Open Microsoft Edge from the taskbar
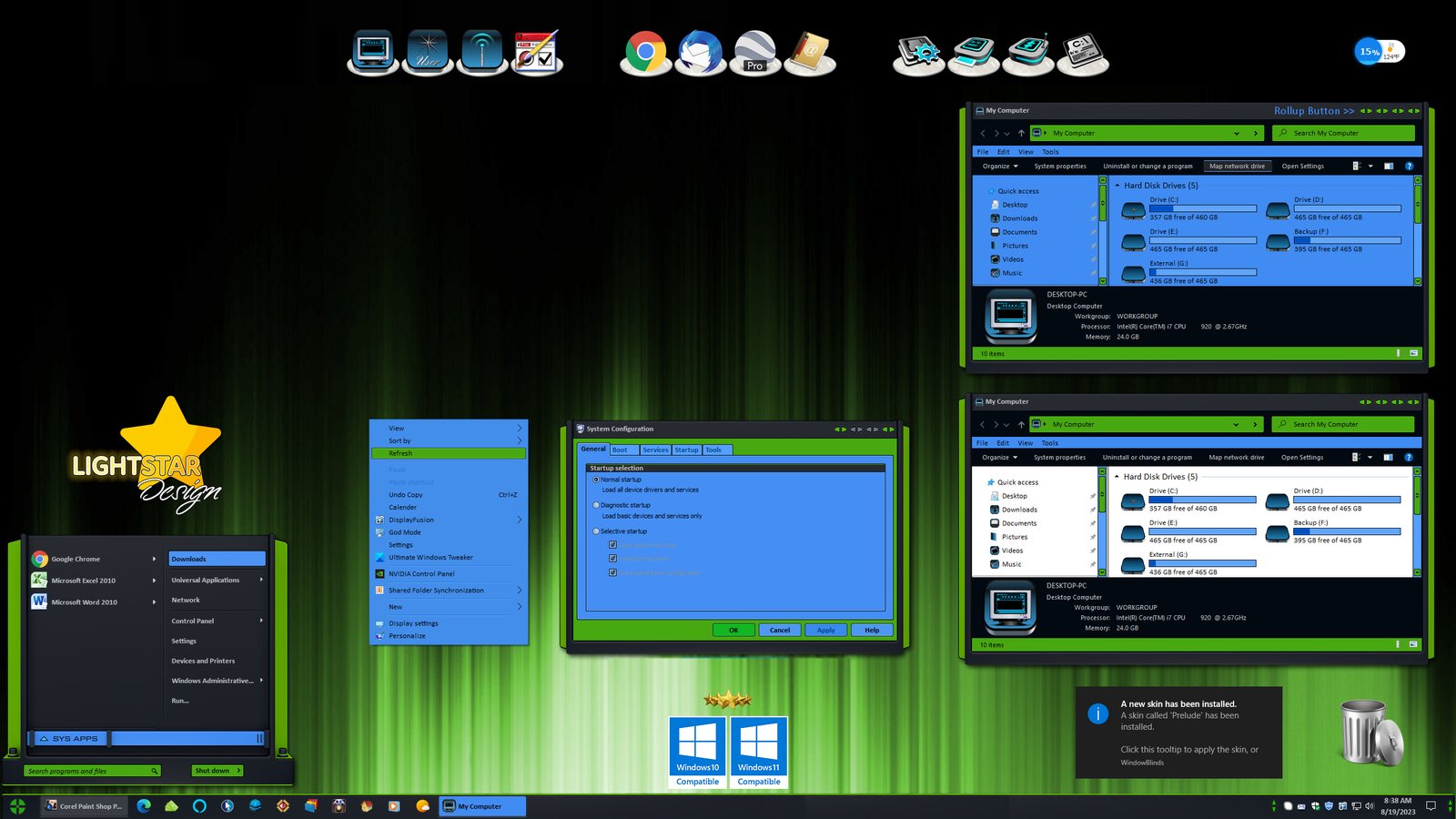The height and width of the screenshot is (819, 1456). coord(144,806)
